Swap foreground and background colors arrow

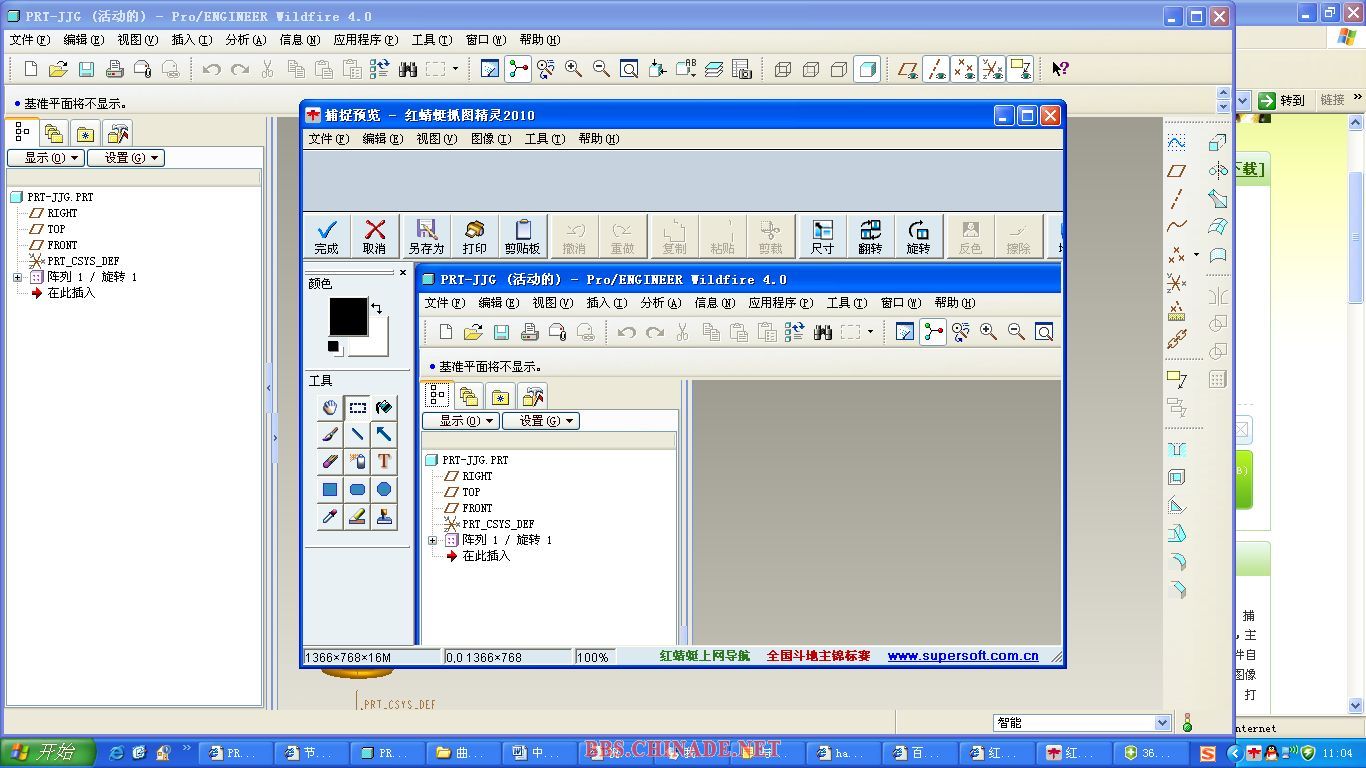coord(377,308)
